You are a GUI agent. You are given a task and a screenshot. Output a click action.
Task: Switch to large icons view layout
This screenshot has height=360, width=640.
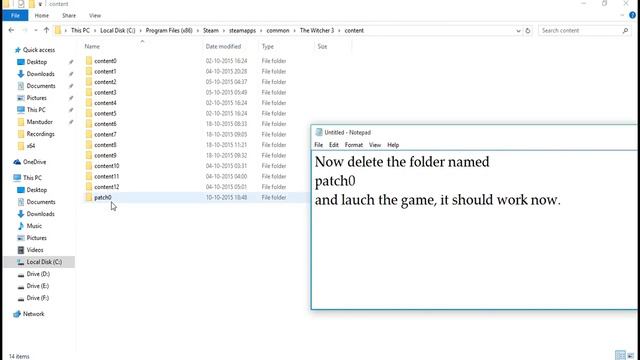tap(631, 356)
